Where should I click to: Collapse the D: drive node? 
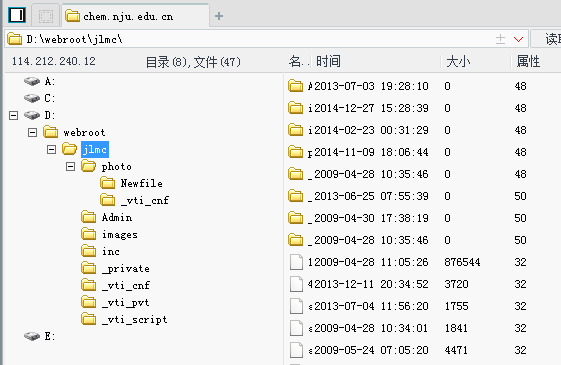click(14, 115)
